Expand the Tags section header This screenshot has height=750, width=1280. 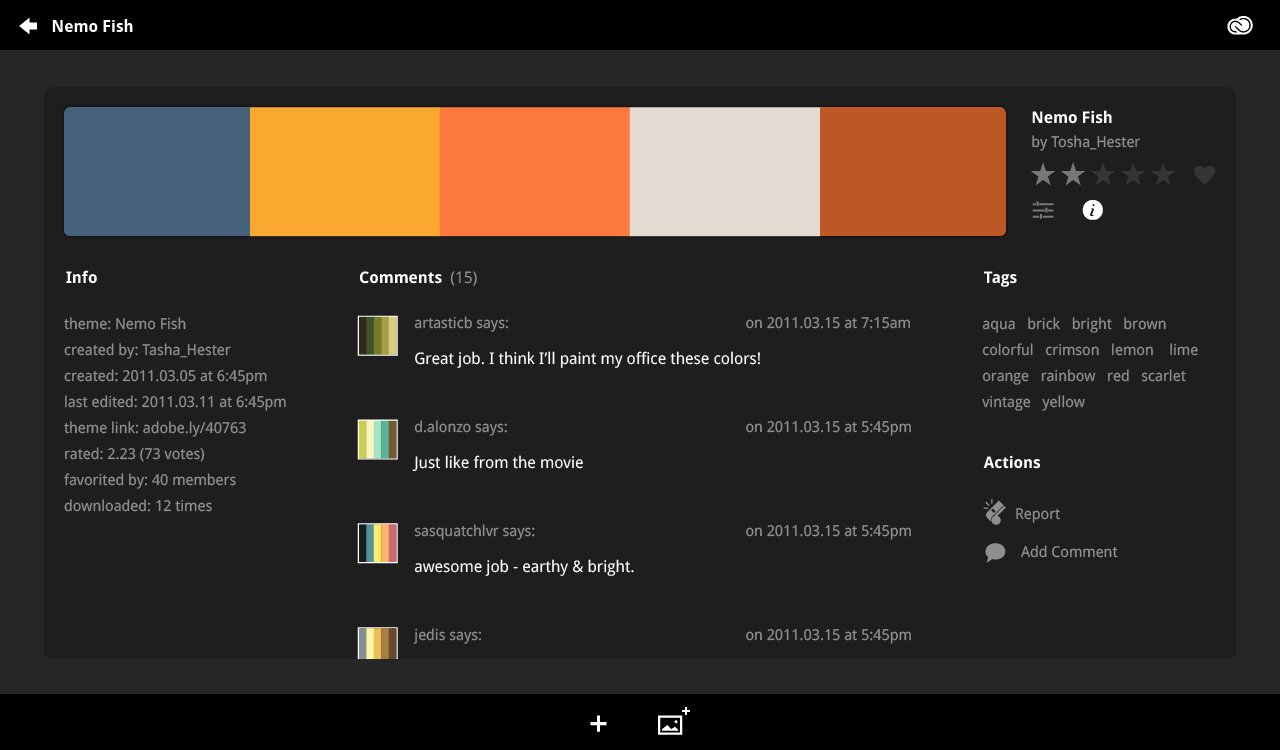tap(1000, 277)
